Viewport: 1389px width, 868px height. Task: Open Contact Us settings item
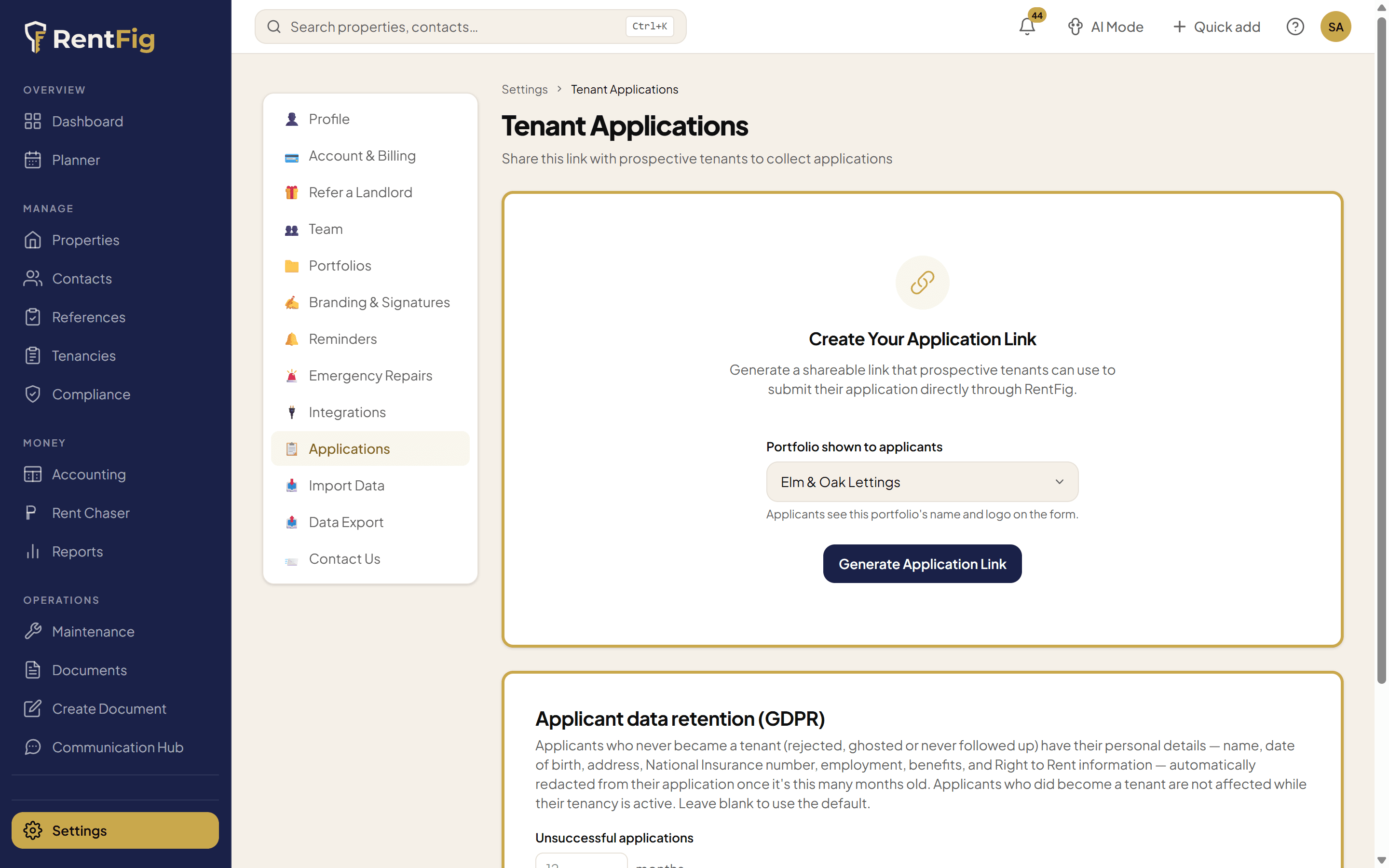[370, 558]
